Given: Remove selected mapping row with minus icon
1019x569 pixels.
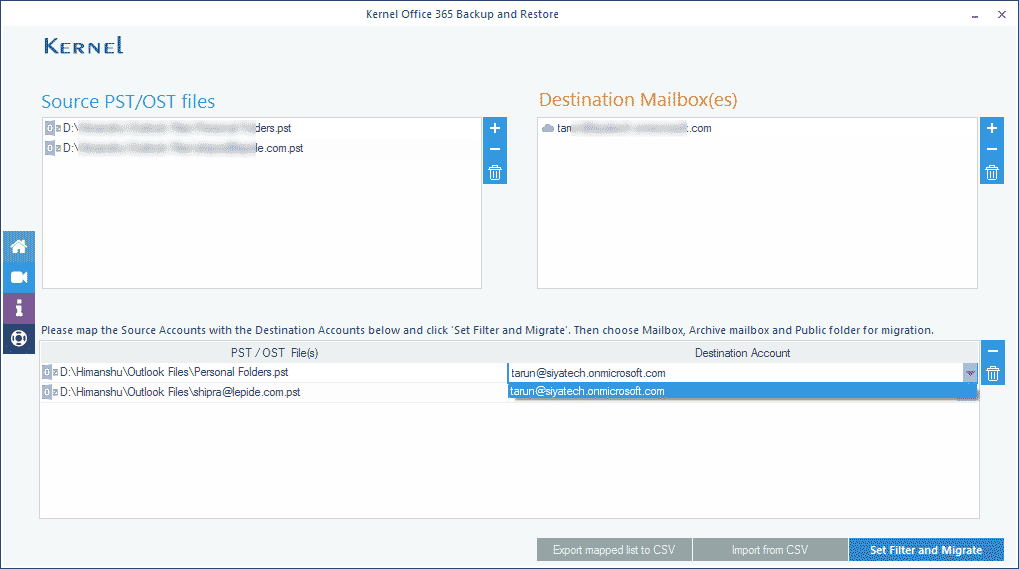Looking at the screenshot, I should tap(992, 351).
